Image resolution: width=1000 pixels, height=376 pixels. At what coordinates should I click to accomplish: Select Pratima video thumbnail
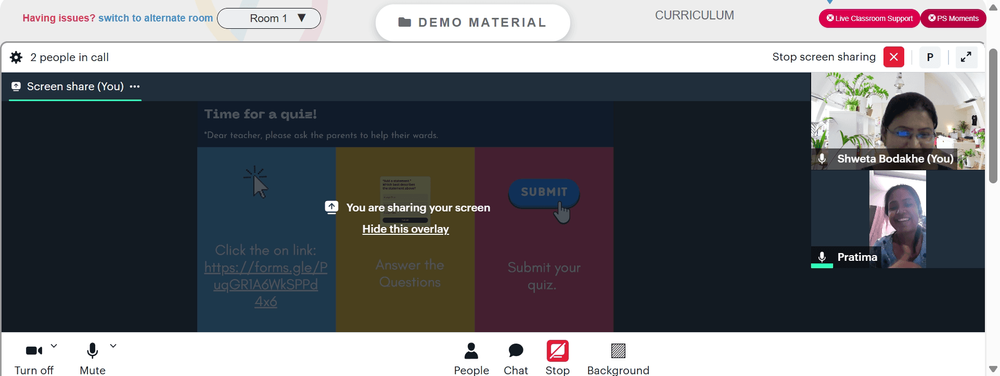897,219
